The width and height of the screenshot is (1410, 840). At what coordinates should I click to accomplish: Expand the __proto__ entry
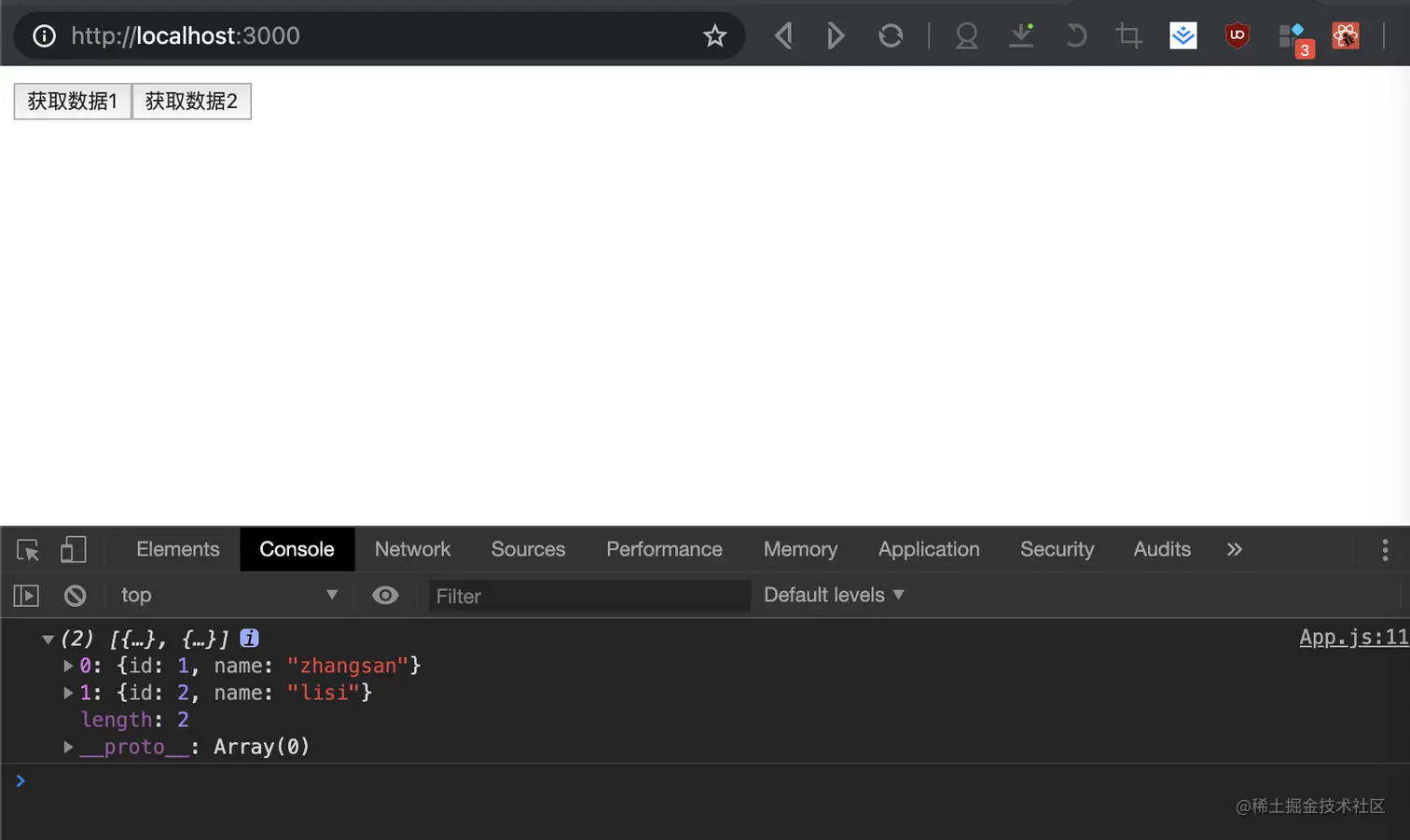point(68,748)
